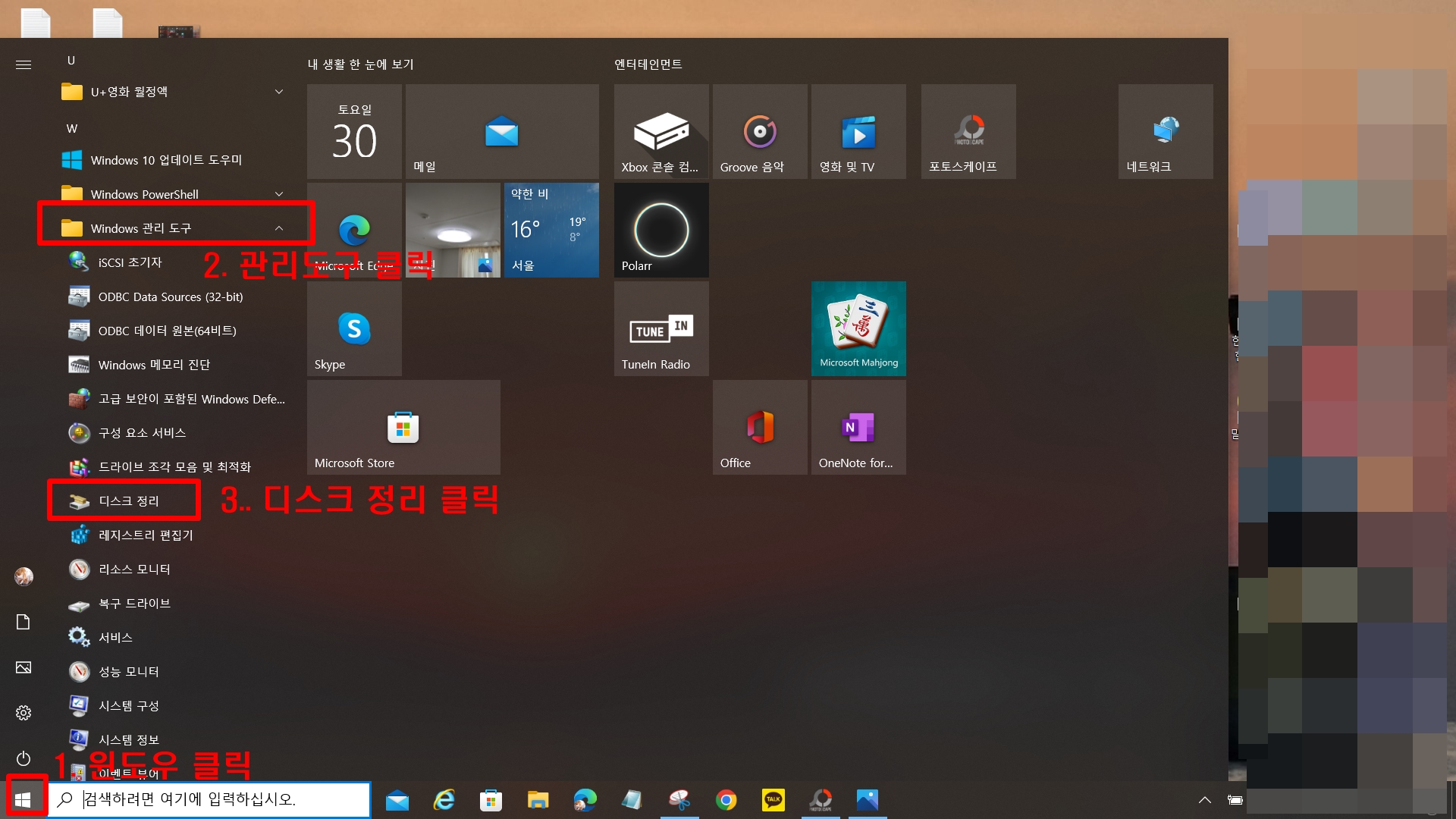The width and height of the screenshot is (1456, 819).
Task: Select 디스크 정리 from the list
Action: [x=128, y=501]
